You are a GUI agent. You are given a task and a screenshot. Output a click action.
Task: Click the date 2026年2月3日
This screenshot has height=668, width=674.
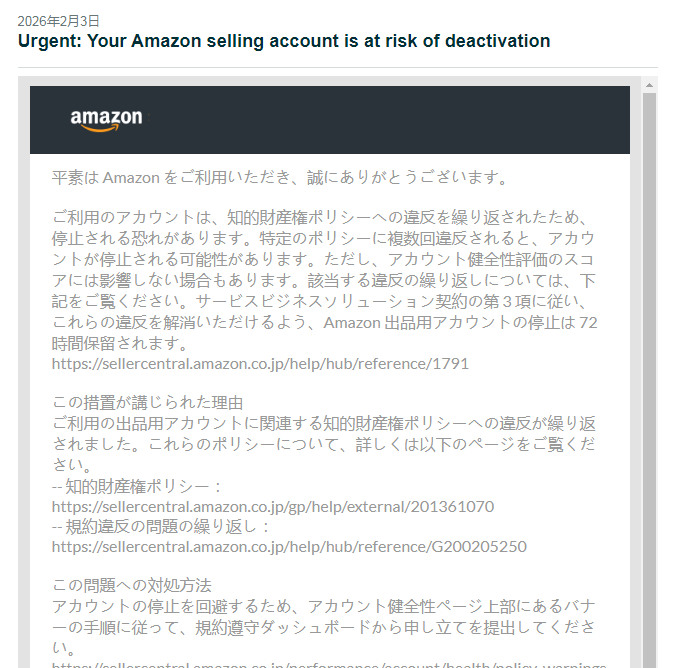click(x=58, y=21)
